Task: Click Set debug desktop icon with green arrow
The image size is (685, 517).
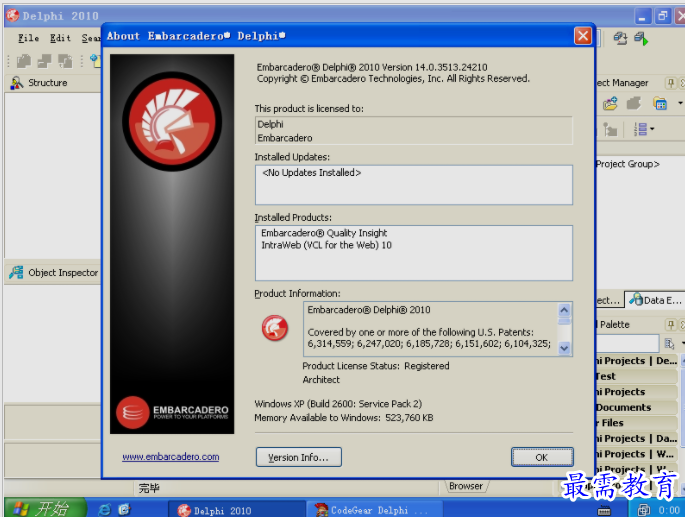Action: pyautogui.click(x=641, y=38)
